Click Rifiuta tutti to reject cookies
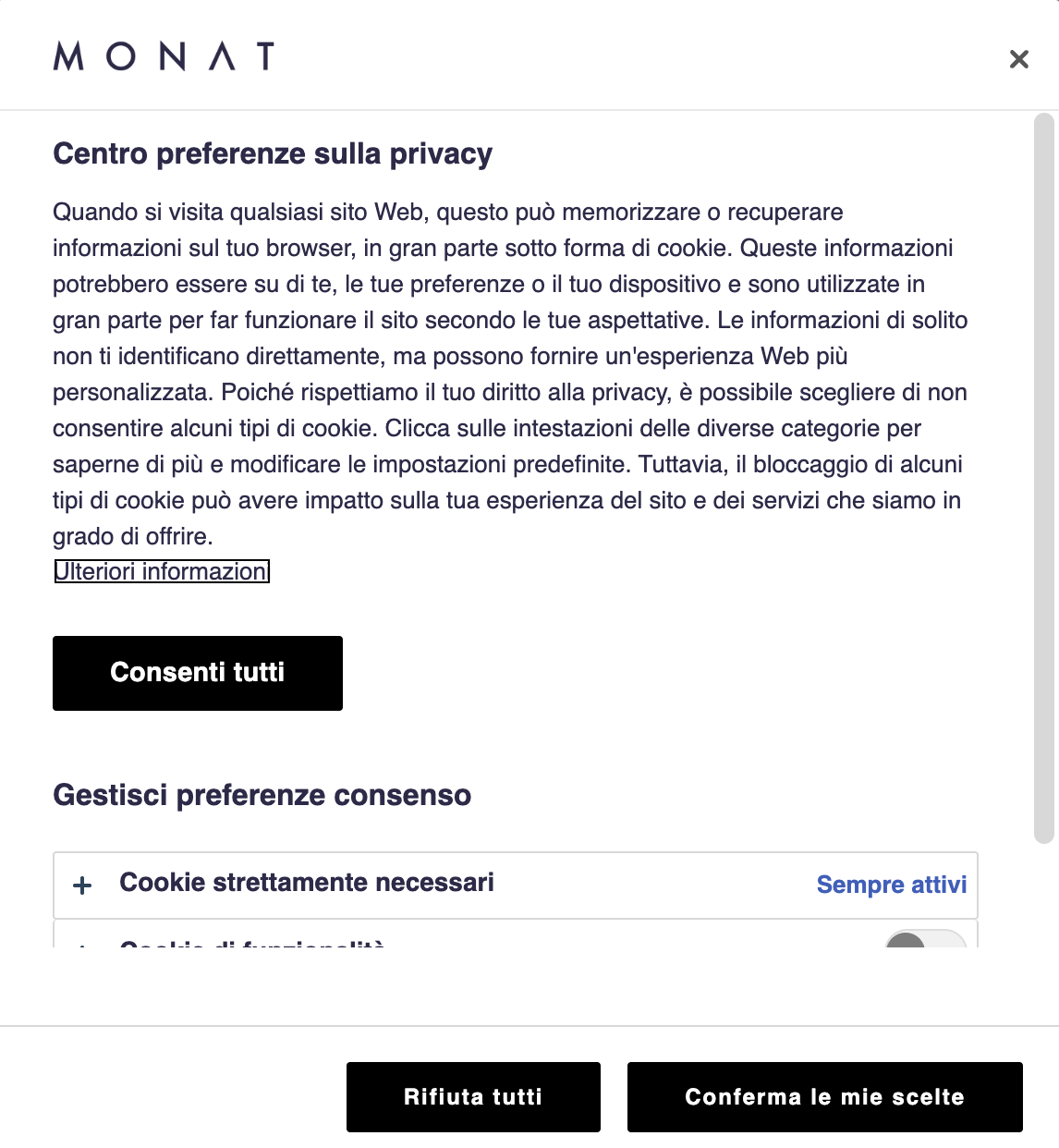 click(473, 1097)
